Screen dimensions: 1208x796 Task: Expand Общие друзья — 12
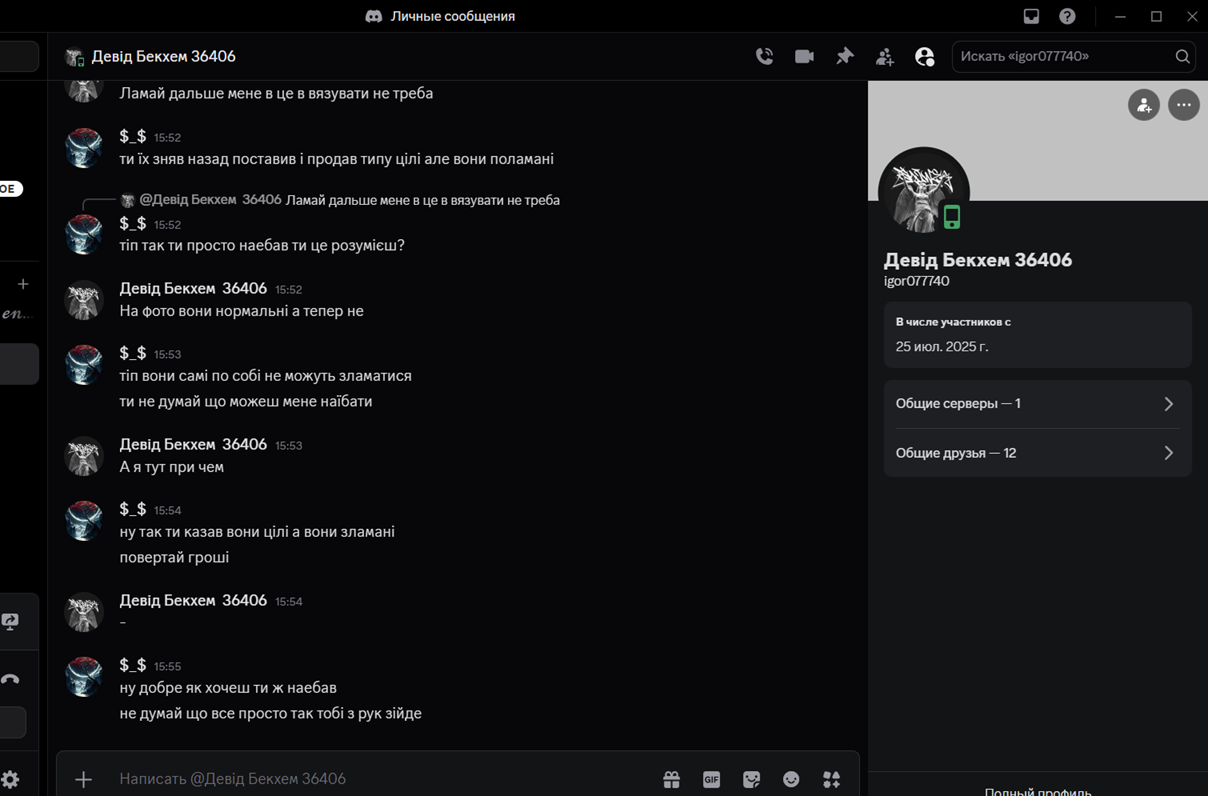(x=1037, y=453)
